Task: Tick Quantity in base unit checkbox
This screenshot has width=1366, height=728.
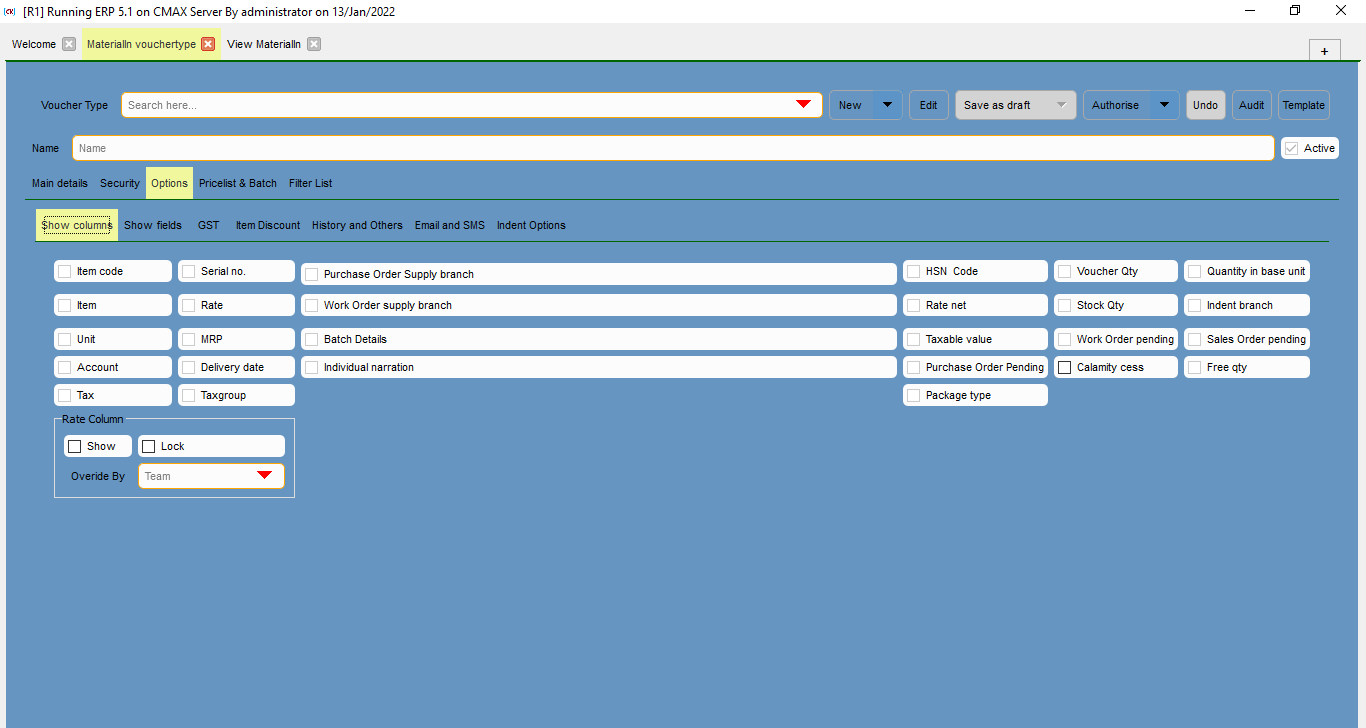Action: (1195, 271)
